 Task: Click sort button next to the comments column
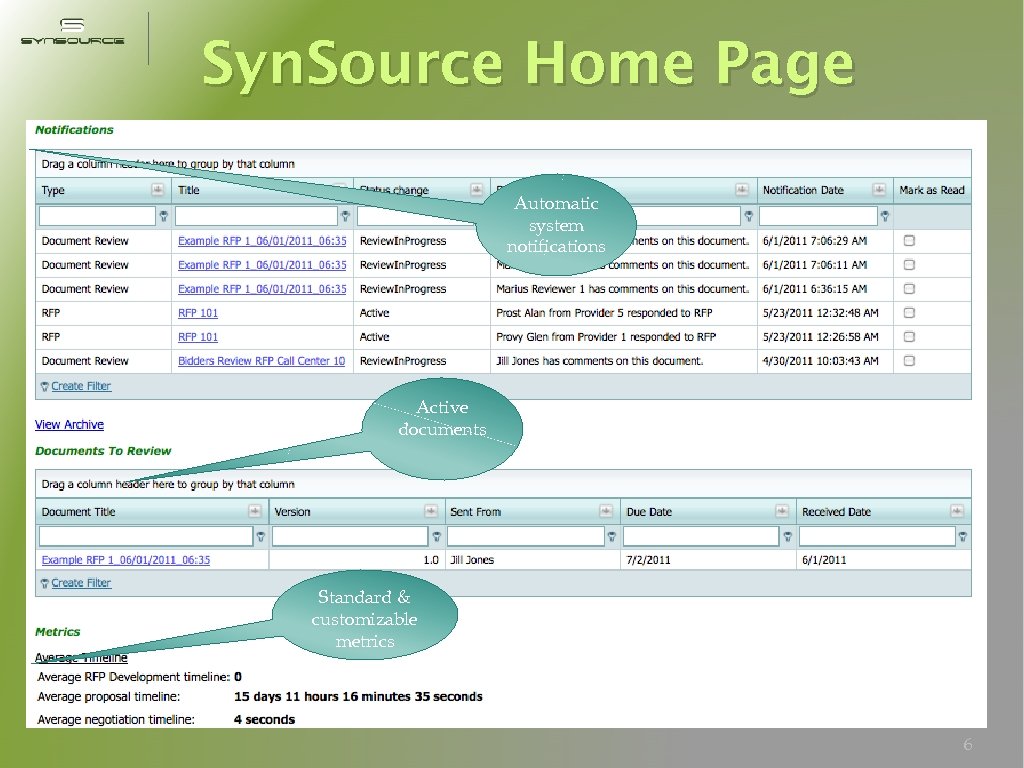coord(742,189)
